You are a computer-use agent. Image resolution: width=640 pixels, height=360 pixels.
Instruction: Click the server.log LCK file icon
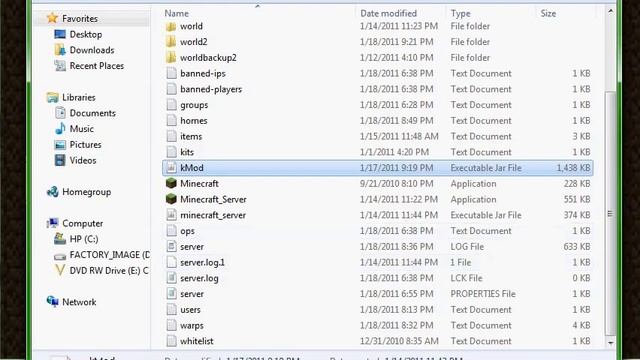171,278
